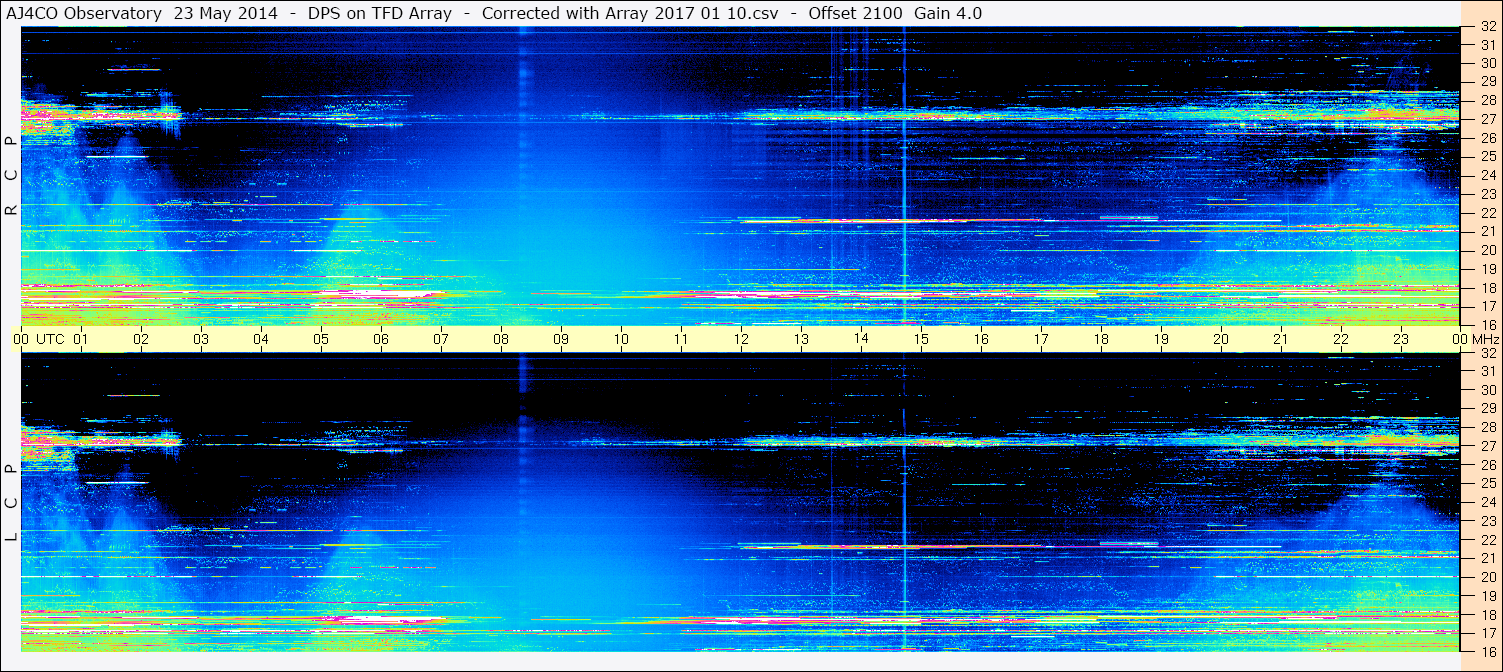This screenshot has width=1503, height=672.
Task: Click the 24 MHz label of RCP panel
Action: pyautogui.click(x=1487, y=175)
